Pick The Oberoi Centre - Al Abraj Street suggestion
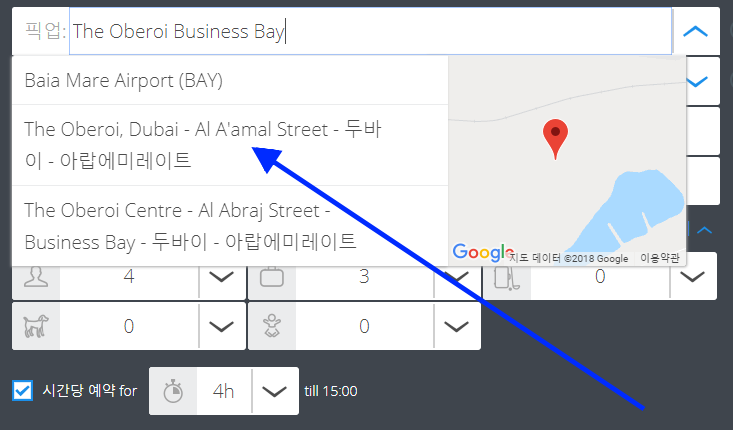This screenshot has height=430, width=733. tap(230, 226)
